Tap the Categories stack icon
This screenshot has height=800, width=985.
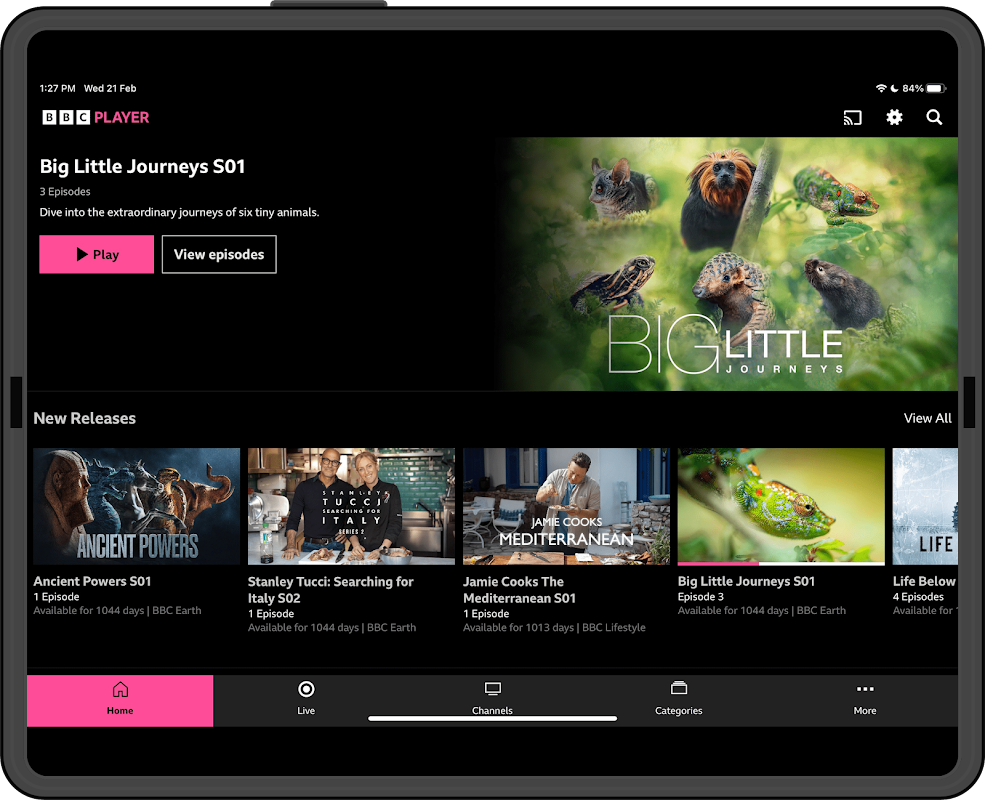click(678, 688)
